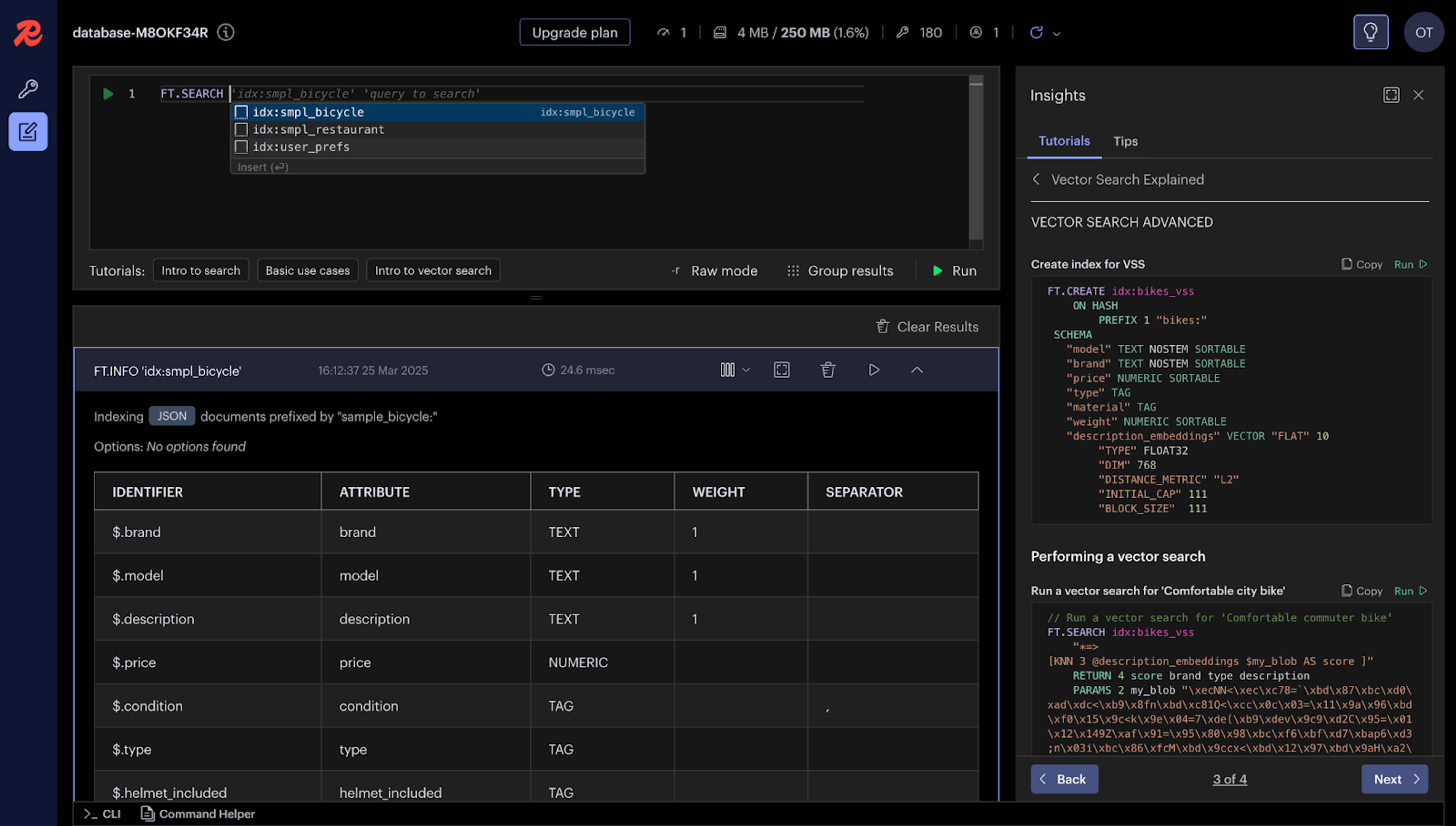This screenshot has height=826, width=1456.
Task: Copy the Create index for VSS snippet
Action: [x=1362, y=264]
